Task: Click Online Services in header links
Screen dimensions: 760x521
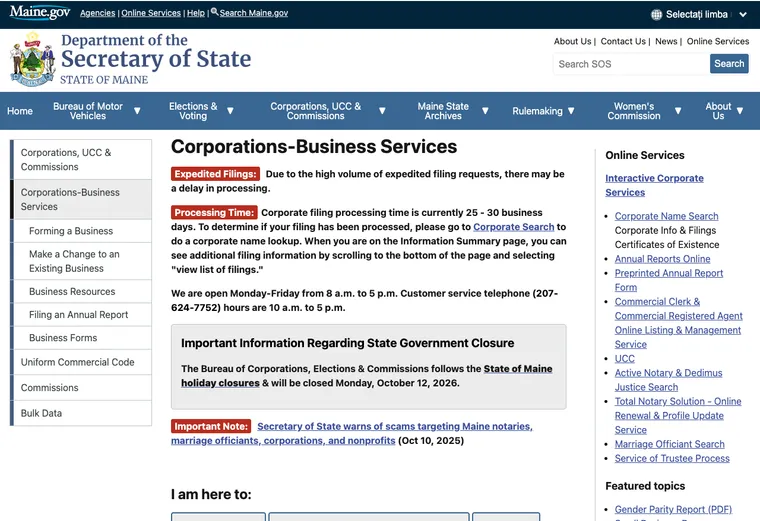Action: point(718,41)
